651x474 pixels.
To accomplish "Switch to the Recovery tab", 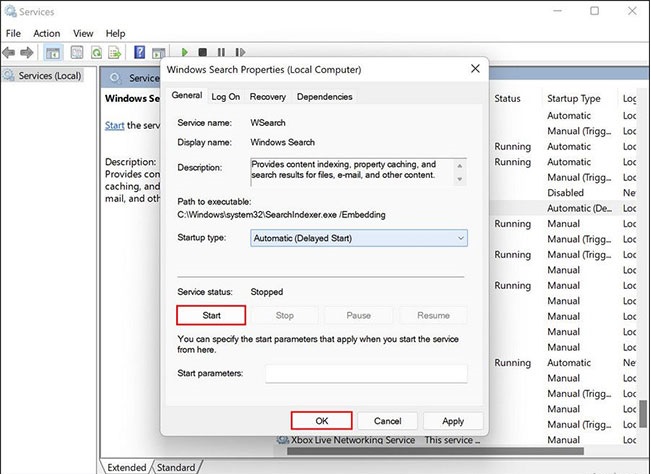I will (x=267, y=96).
